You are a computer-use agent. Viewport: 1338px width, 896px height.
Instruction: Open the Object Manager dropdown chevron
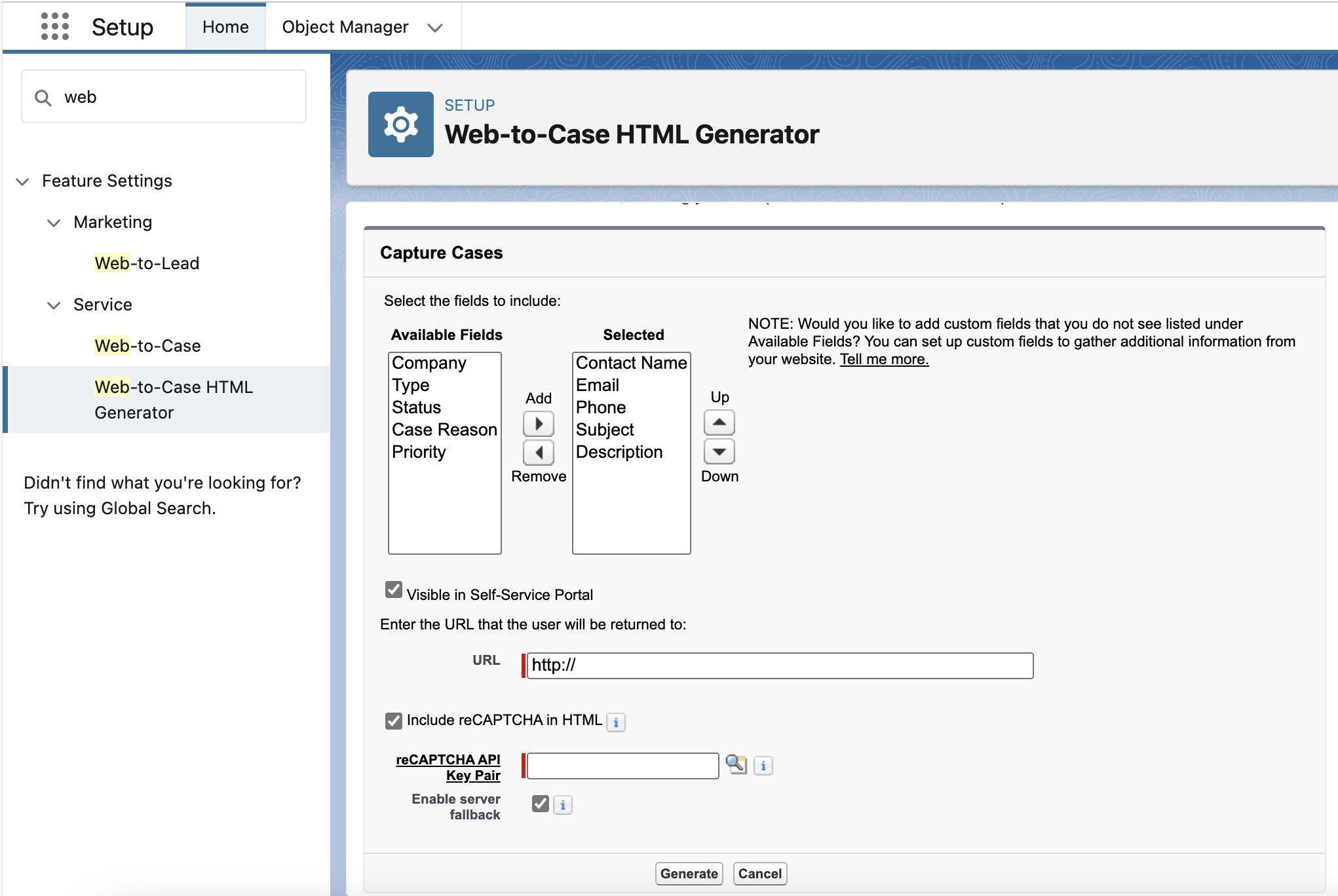tap(435, 28)
